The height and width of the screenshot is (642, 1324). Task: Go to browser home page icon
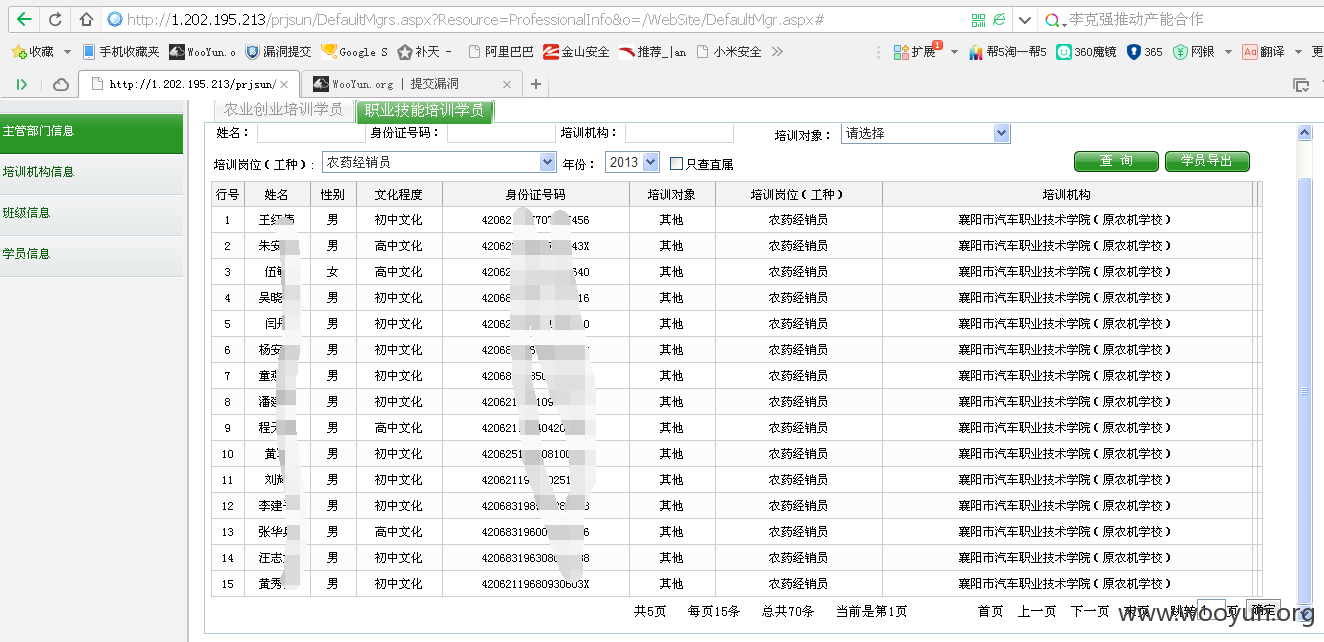tap(86, 19)
